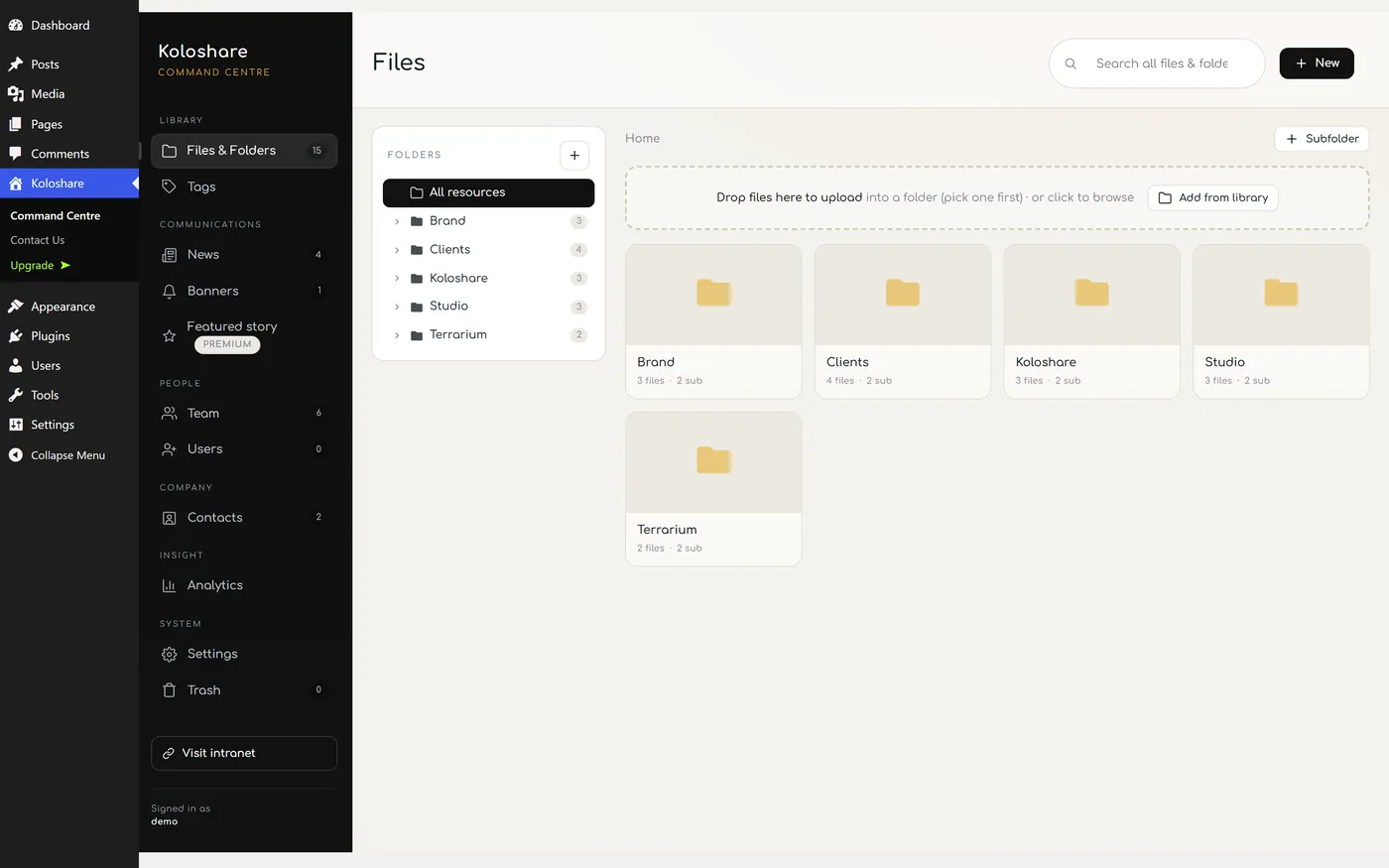Expand the Brand folder chevron
This screenshot has width=1389, height=868.
pos(397,221)
